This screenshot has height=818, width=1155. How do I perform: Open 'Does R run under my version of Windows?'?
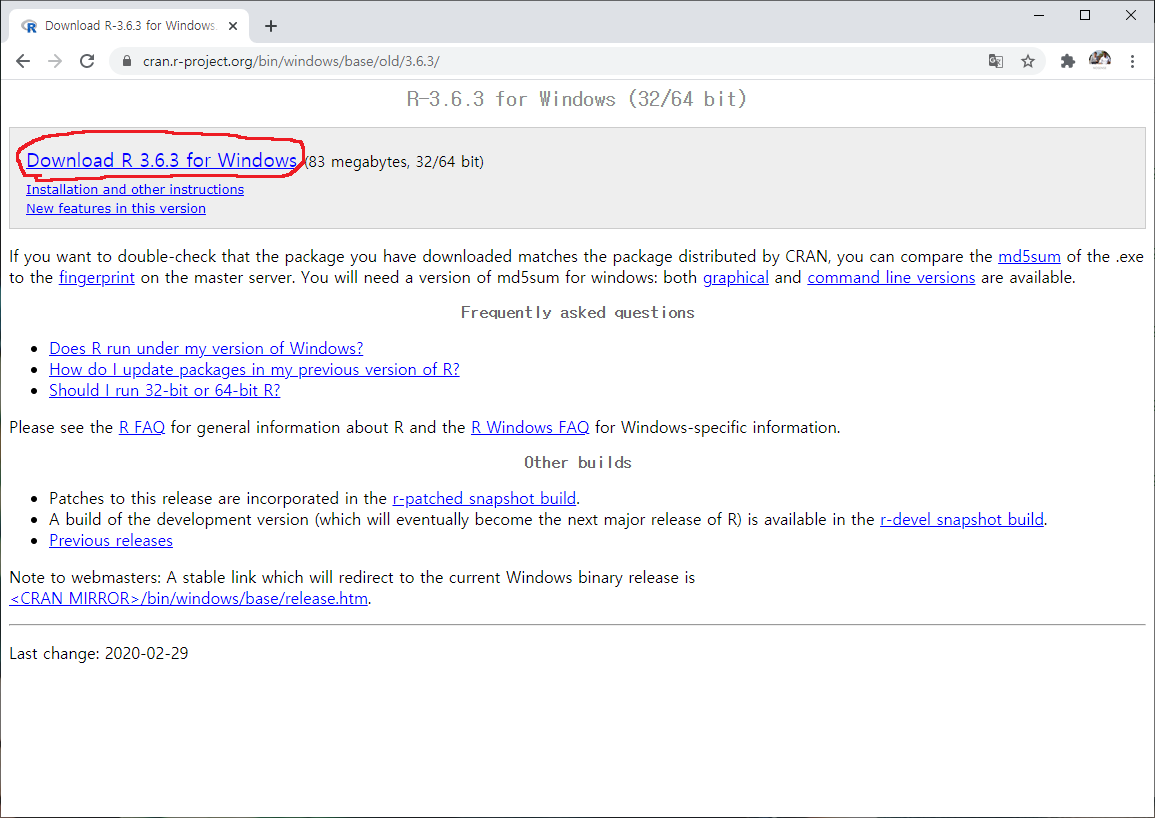206,349
